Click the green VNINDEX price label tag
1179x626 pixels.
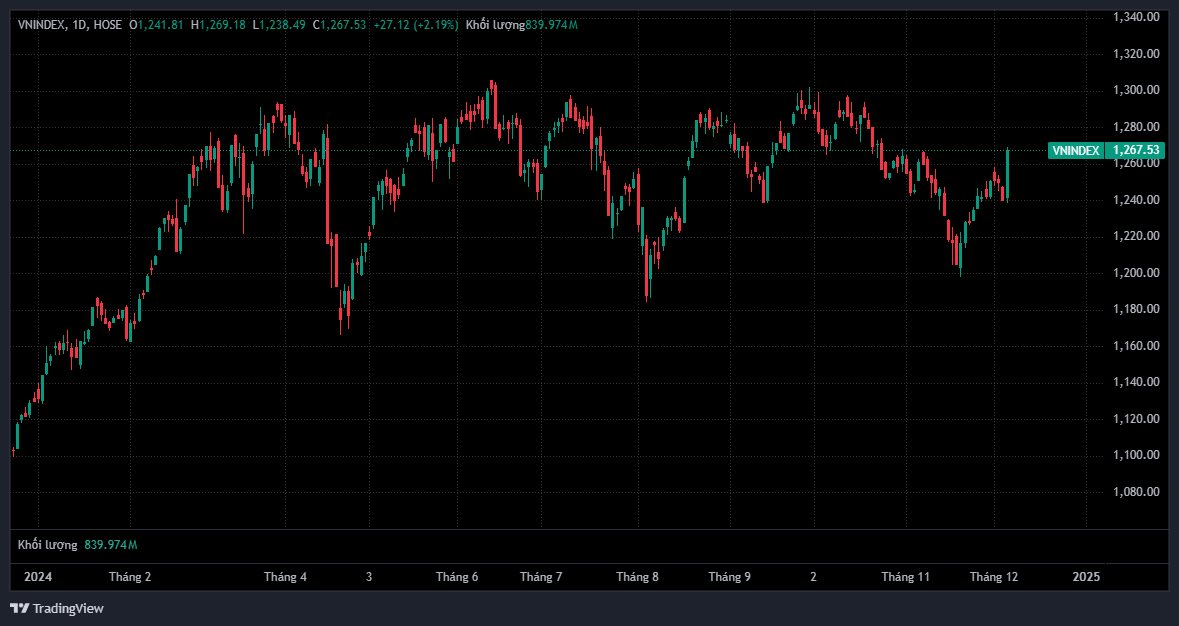pos(1076,150)
